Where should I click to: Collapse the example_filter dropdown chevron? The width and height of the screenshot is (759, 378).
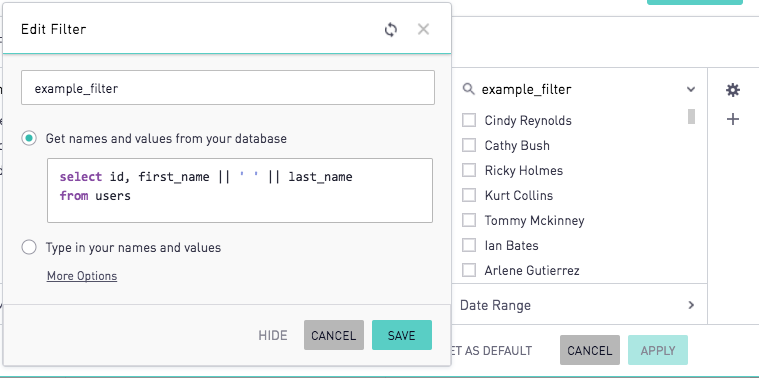pyautogui.click(x=691, y=90)
